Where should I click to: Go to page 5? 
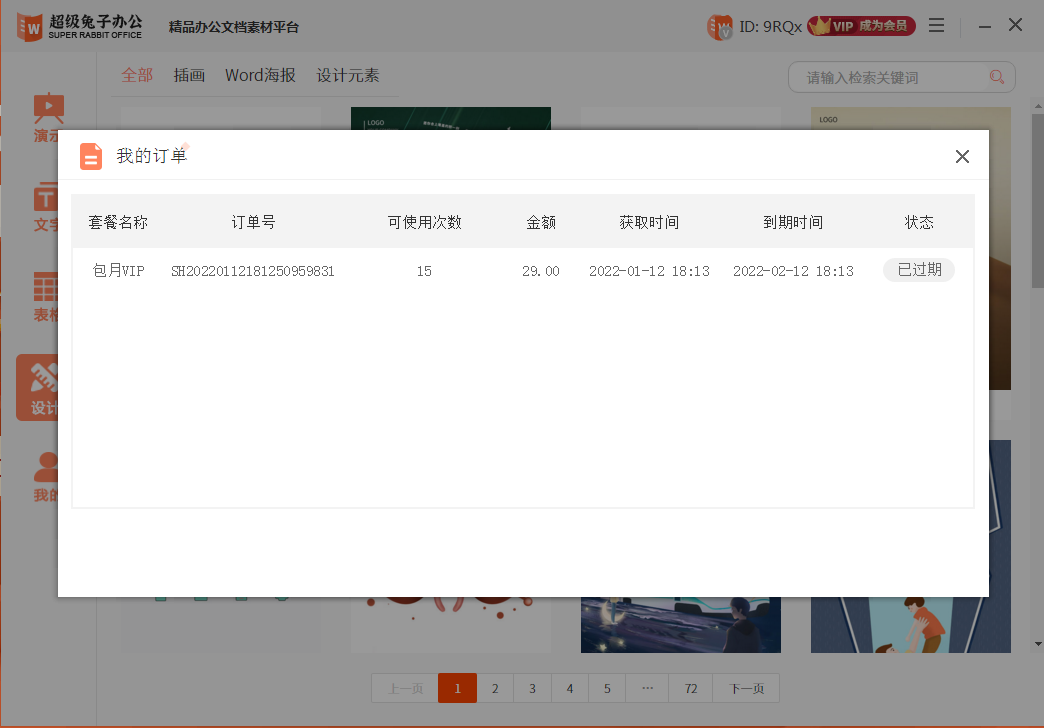[607, 688]
